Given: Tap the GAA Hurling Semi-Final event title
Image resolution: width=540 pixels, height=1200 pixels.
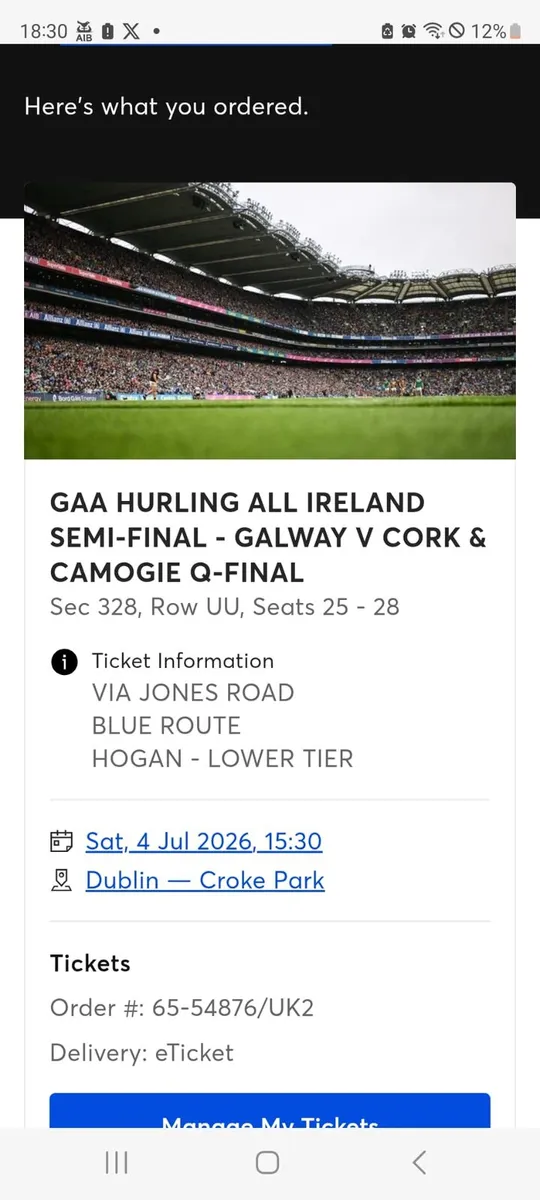Looking at the screenshot, I should click(269, 537).
